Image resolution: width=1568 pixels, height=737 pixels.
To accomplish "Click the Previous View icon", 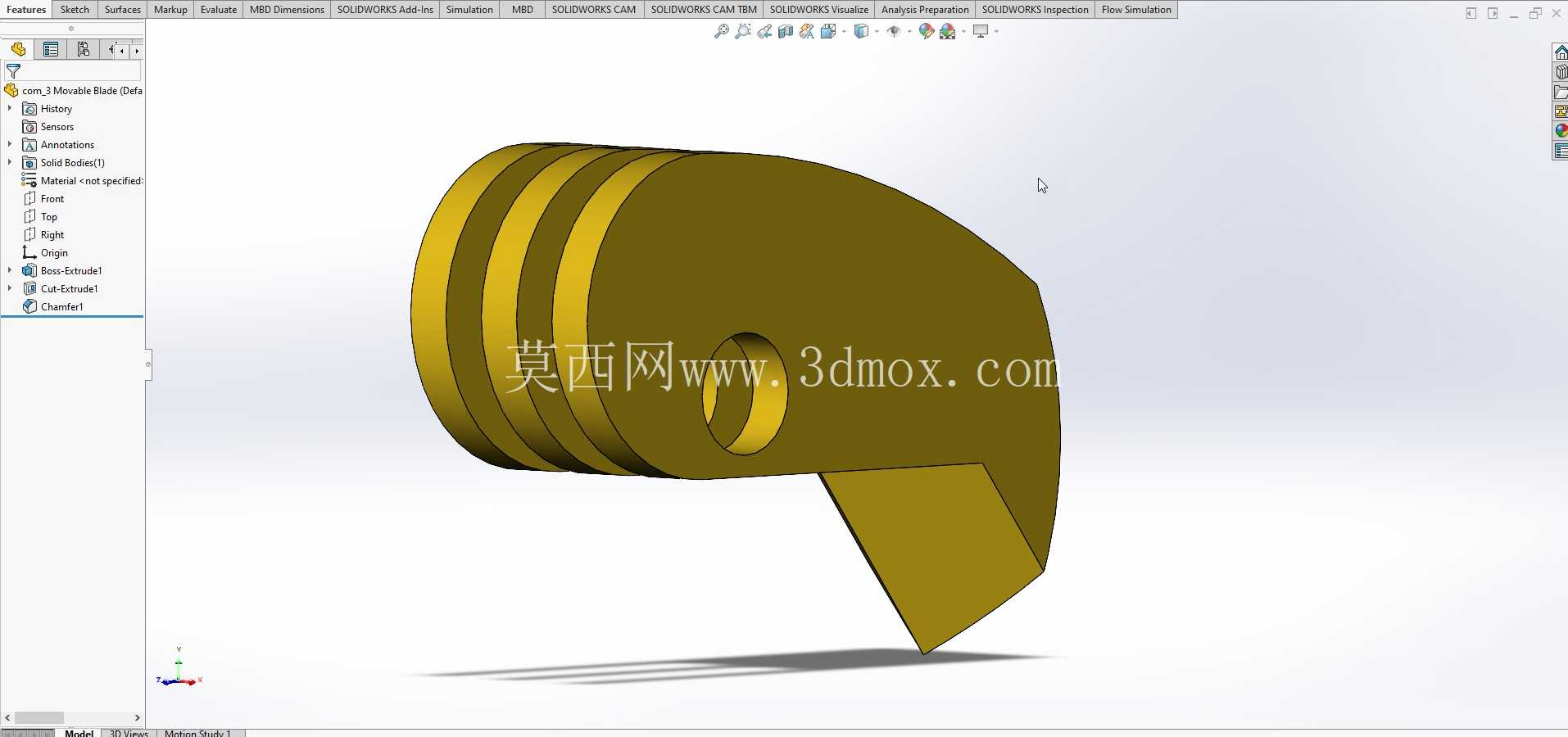I will coord(764,31).
